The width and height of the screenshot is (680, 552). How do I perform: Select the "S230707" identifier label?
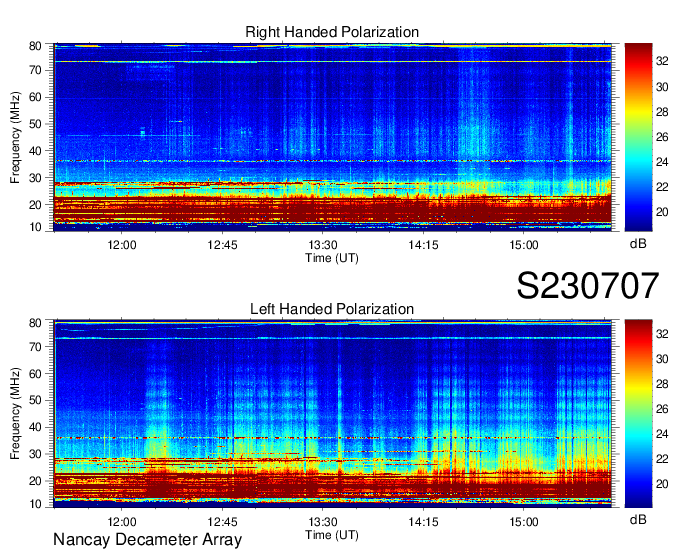588,286
